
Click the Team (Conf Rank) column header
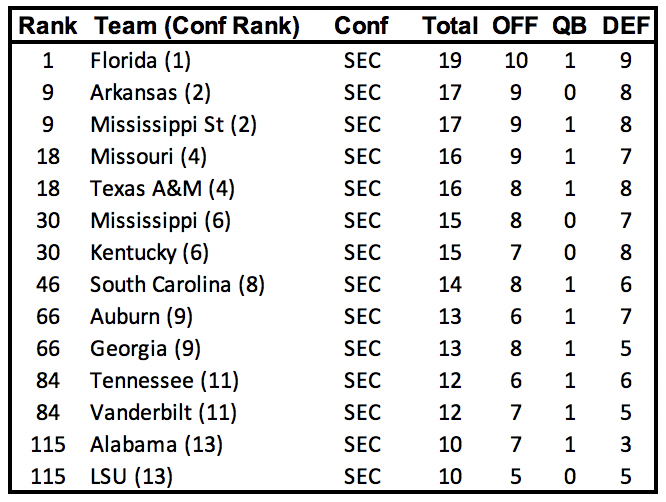coord(195,27)
